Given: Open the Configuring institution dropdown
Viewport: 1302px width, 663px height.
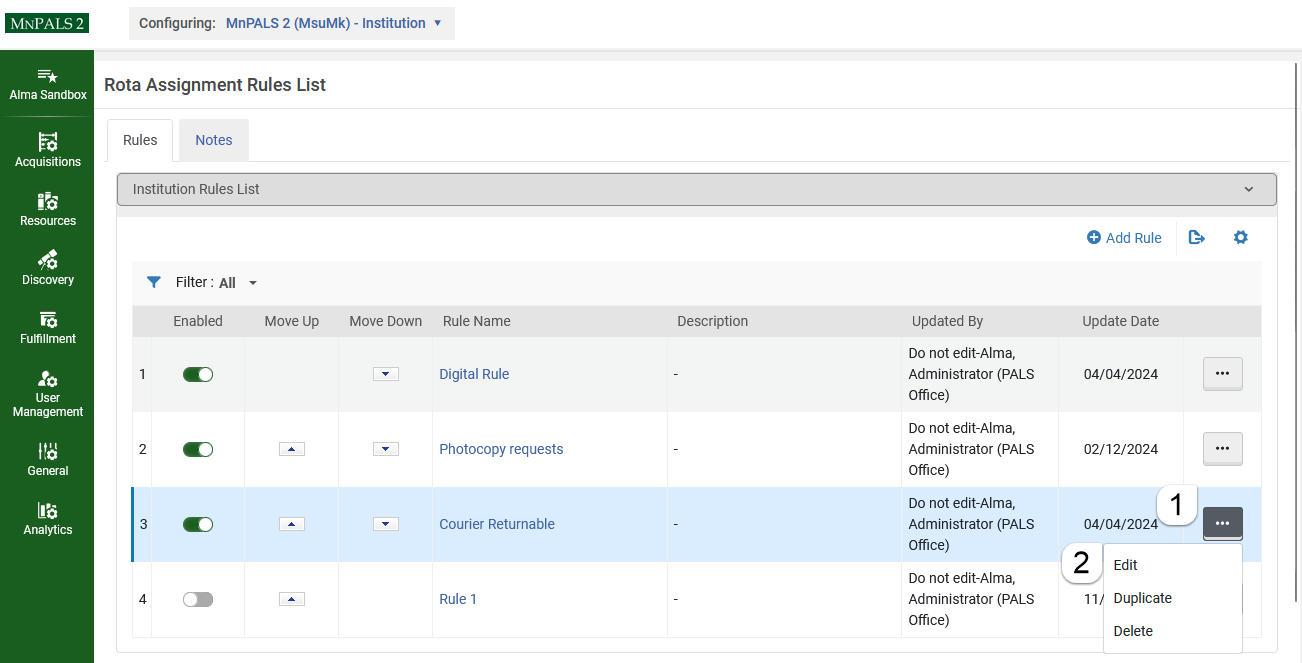Looking at the screenshot, I should [292, 23].
